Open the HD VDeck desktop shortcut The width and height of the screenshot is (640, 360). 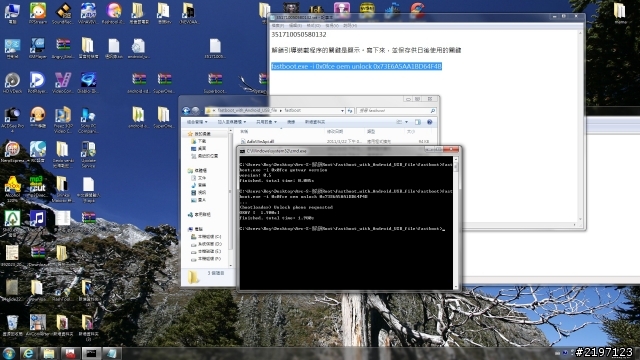(x=12, y=83)
